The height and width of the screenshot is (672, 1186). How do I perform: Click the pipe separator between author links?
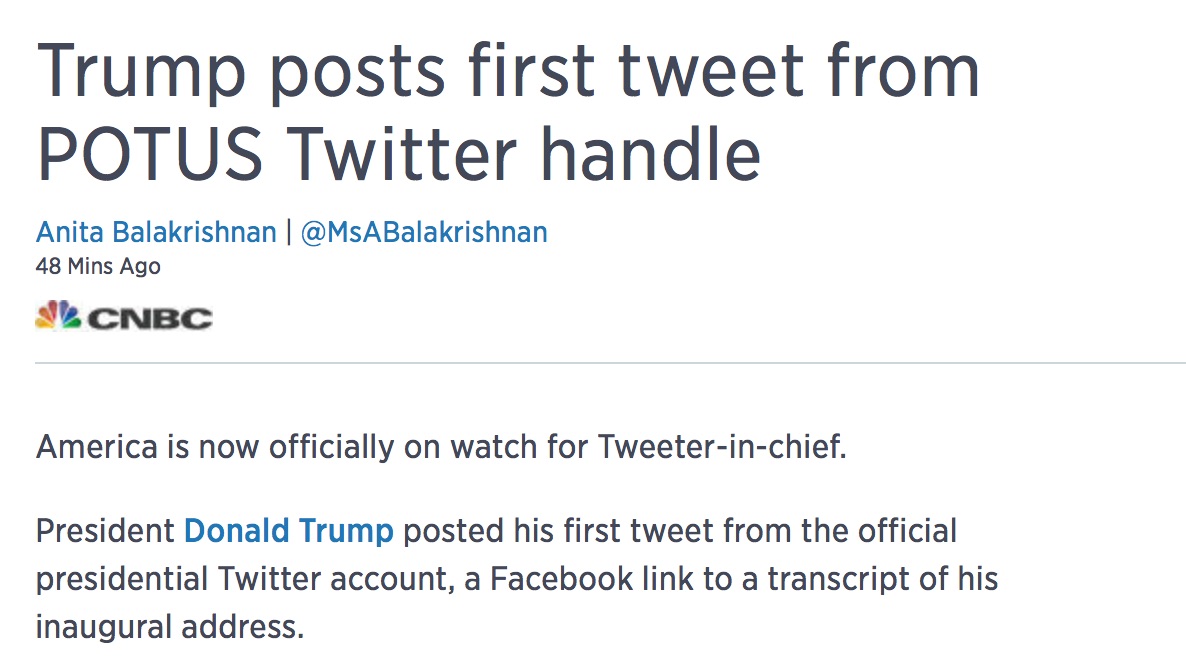[288, 232]
